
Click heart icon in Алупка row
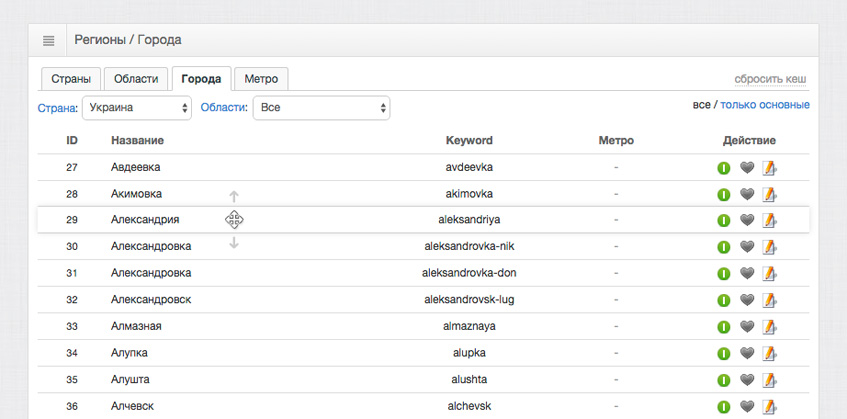(x=747, y=354)
